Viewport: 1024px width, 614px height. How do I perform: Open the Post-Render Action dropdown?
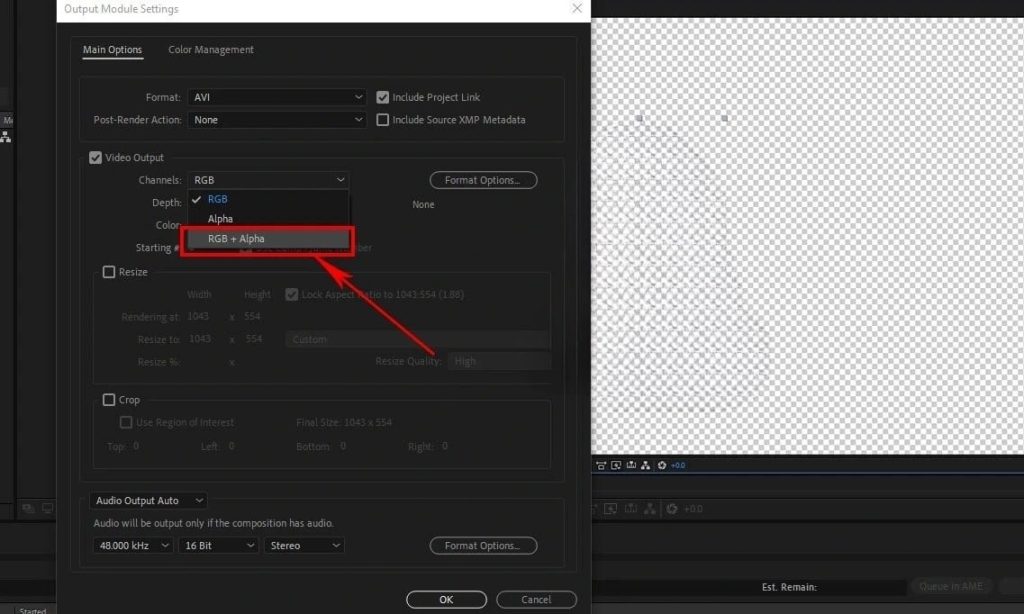click(x=277, y=119)
